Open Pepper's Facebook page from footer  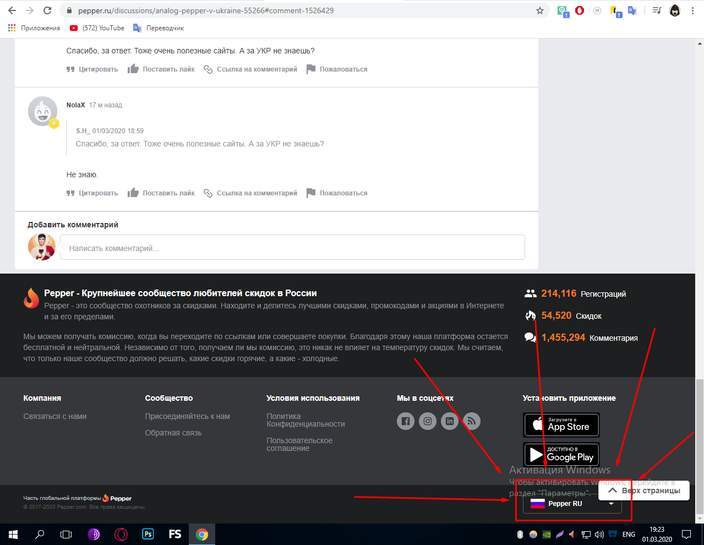pos(405,421)
